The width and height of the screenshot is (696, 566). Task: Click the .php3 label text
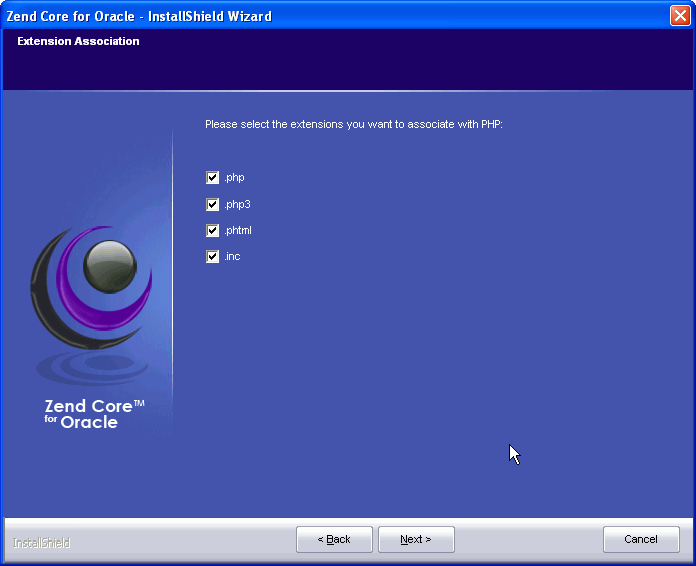(237, 204)
